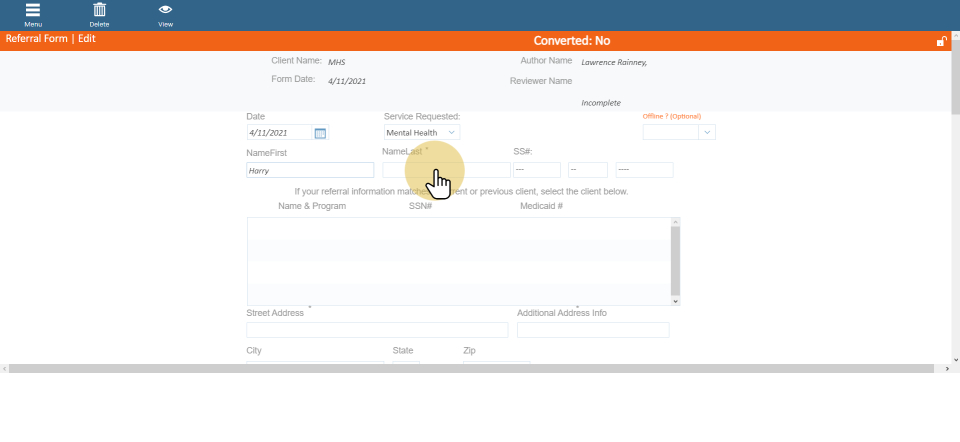This screenshot has height=442, width=960.
Task: Click the first row in the client match list
Action: tap(460, 228)
